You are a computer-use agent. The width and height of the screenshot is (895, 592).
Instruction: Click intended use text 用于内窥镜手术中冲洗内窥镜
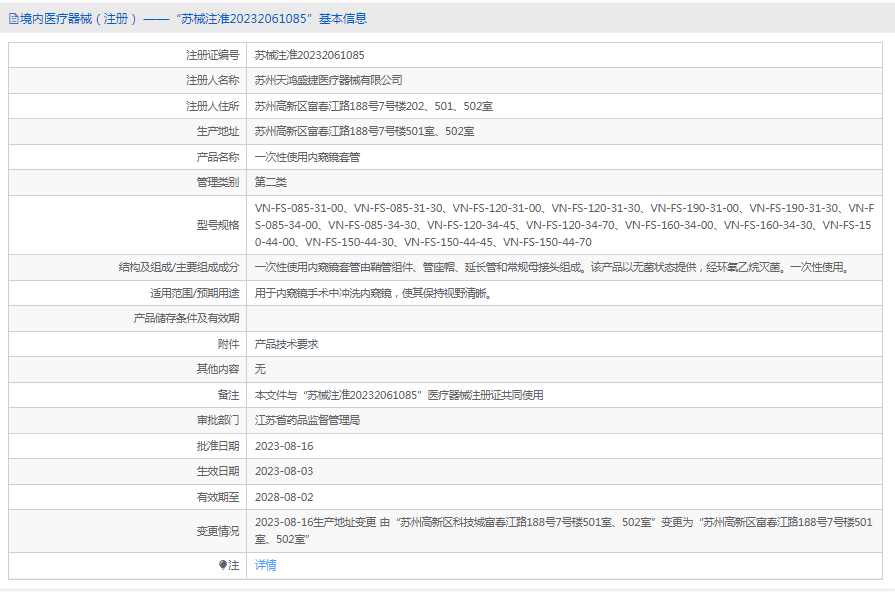[373, 293]
